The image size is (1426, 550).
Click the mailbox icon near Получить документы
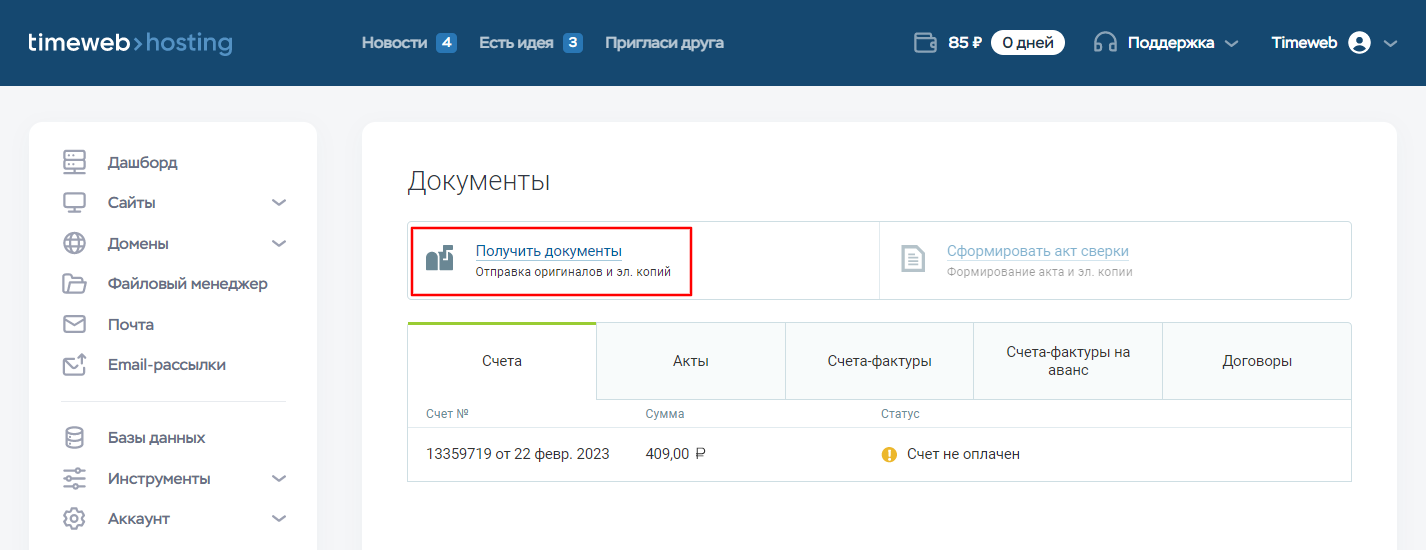point(440,259)
